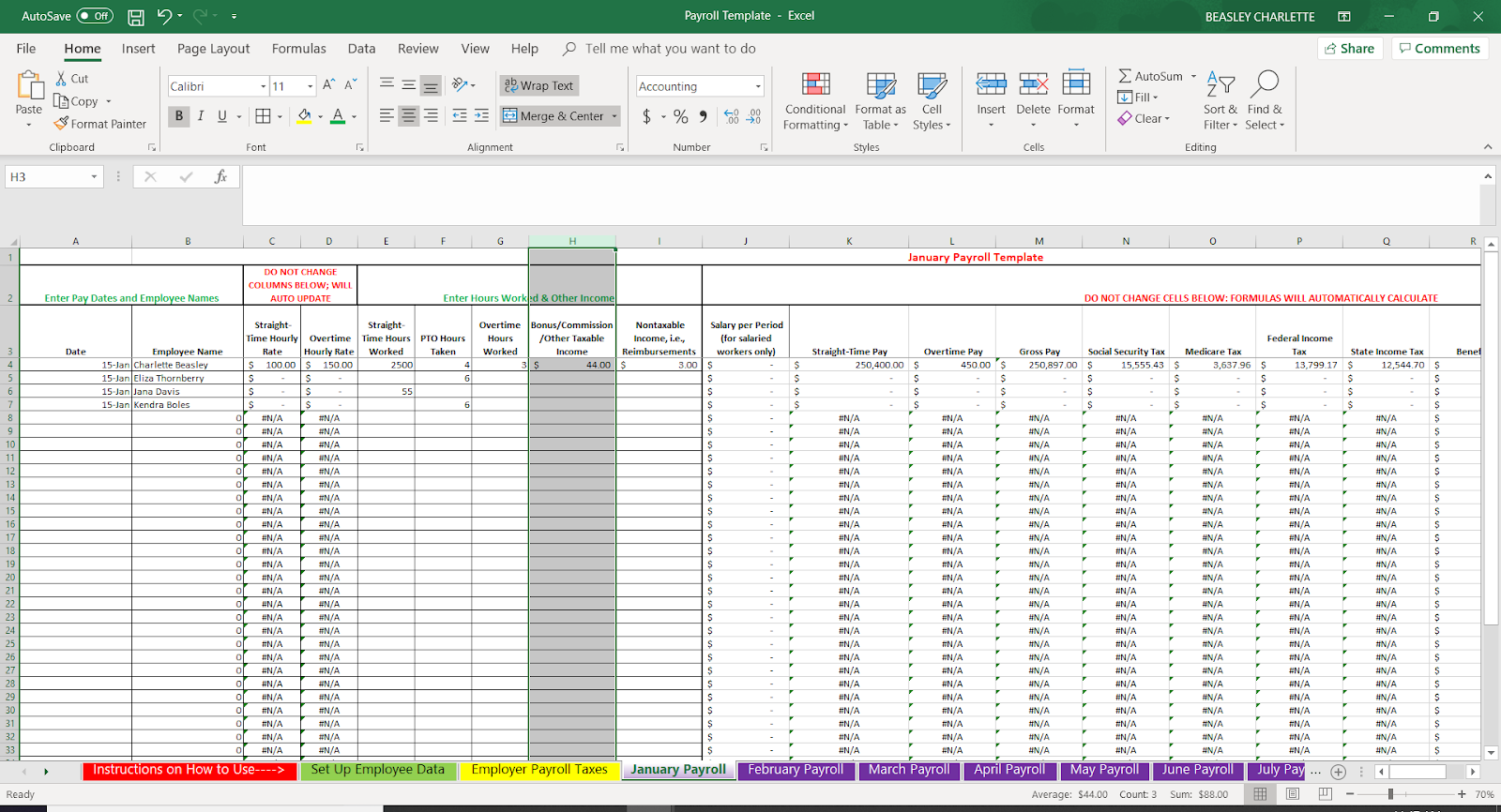
Task: Decrease font size with smaller A icon
Action: tap(350, 85)
